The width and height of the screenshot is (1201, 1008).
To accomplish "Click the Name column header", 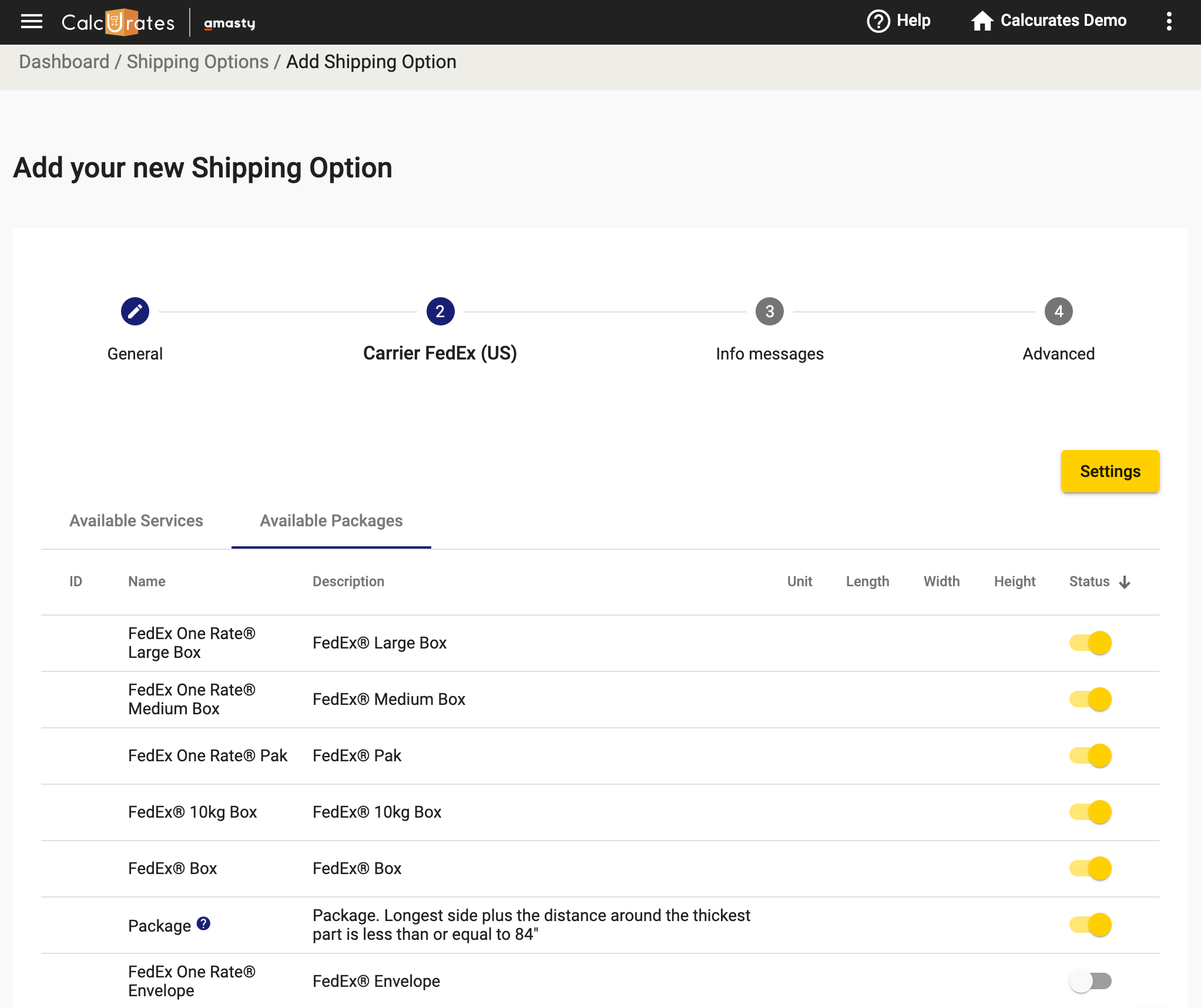I will tap(147, 582).
